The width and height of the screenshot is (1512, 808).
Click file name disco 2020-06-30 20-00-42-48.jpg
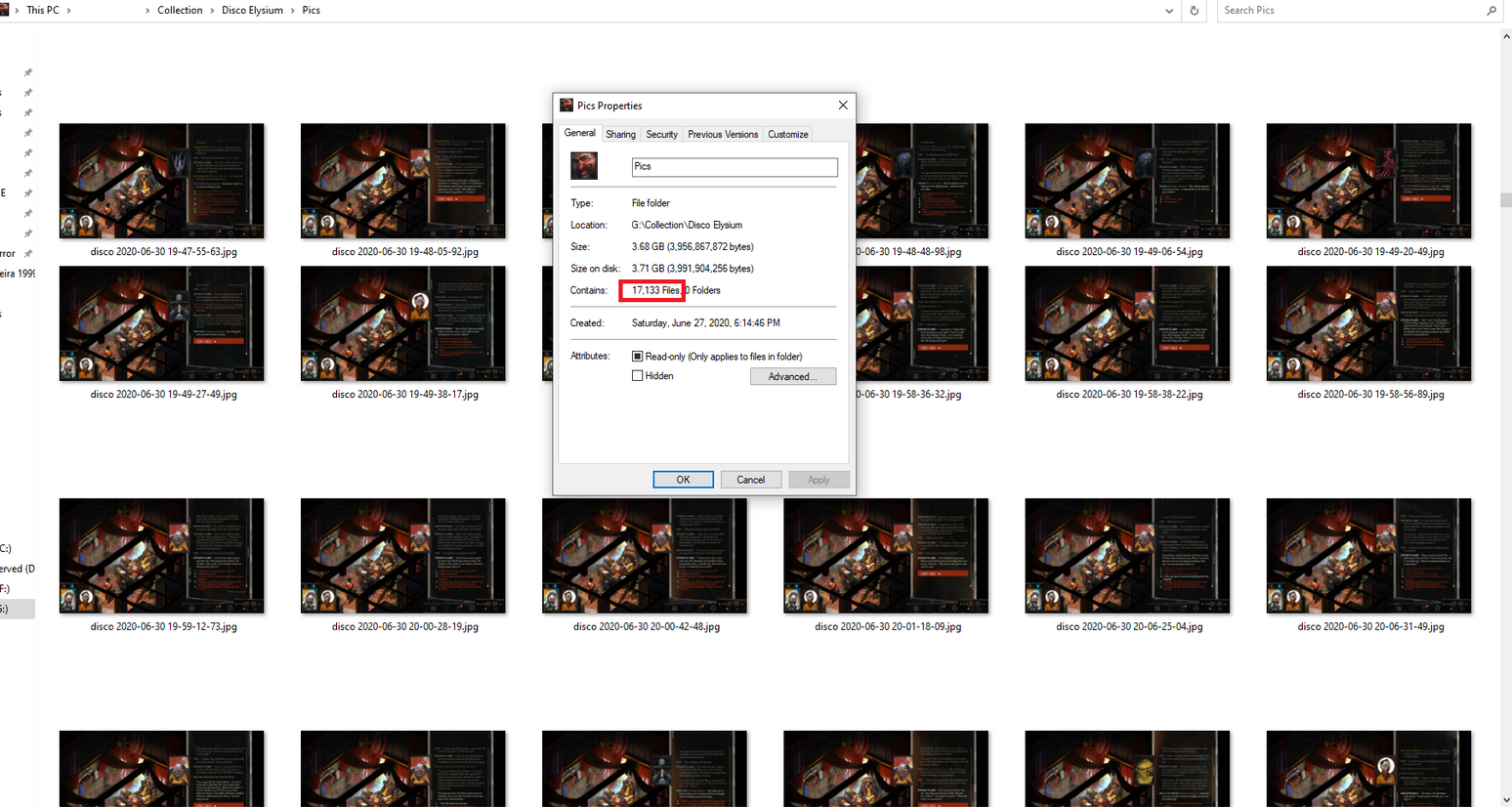[647, 627]
